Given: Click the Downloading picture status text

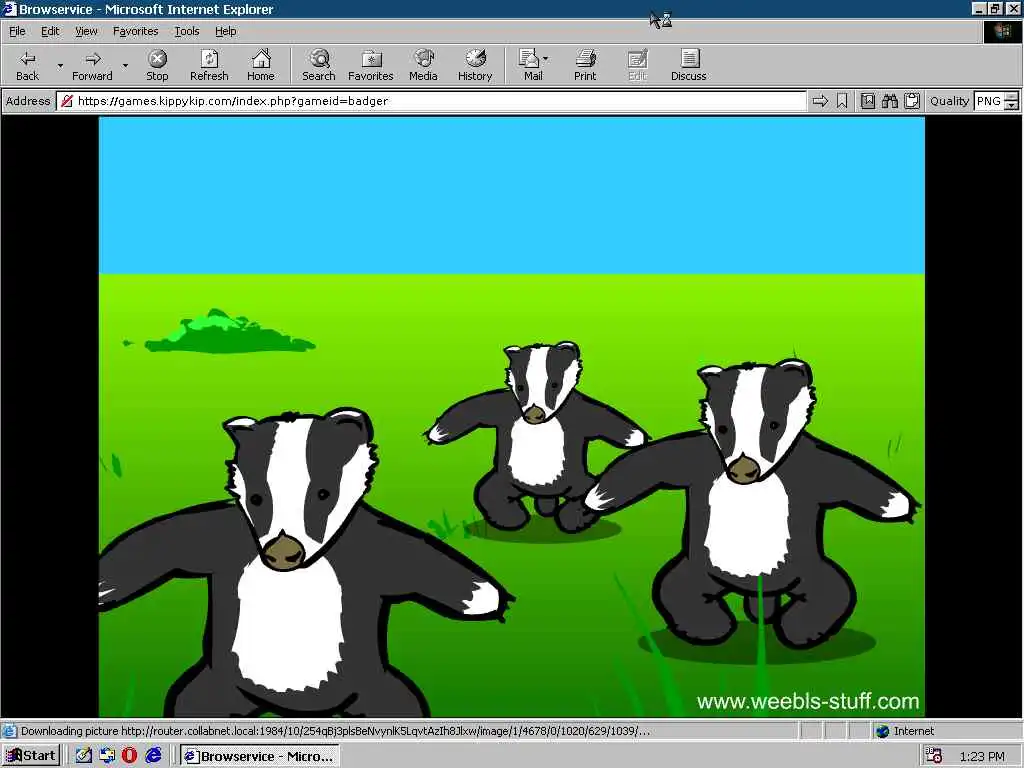Looking at the screenshot, I should click(334, 731).
